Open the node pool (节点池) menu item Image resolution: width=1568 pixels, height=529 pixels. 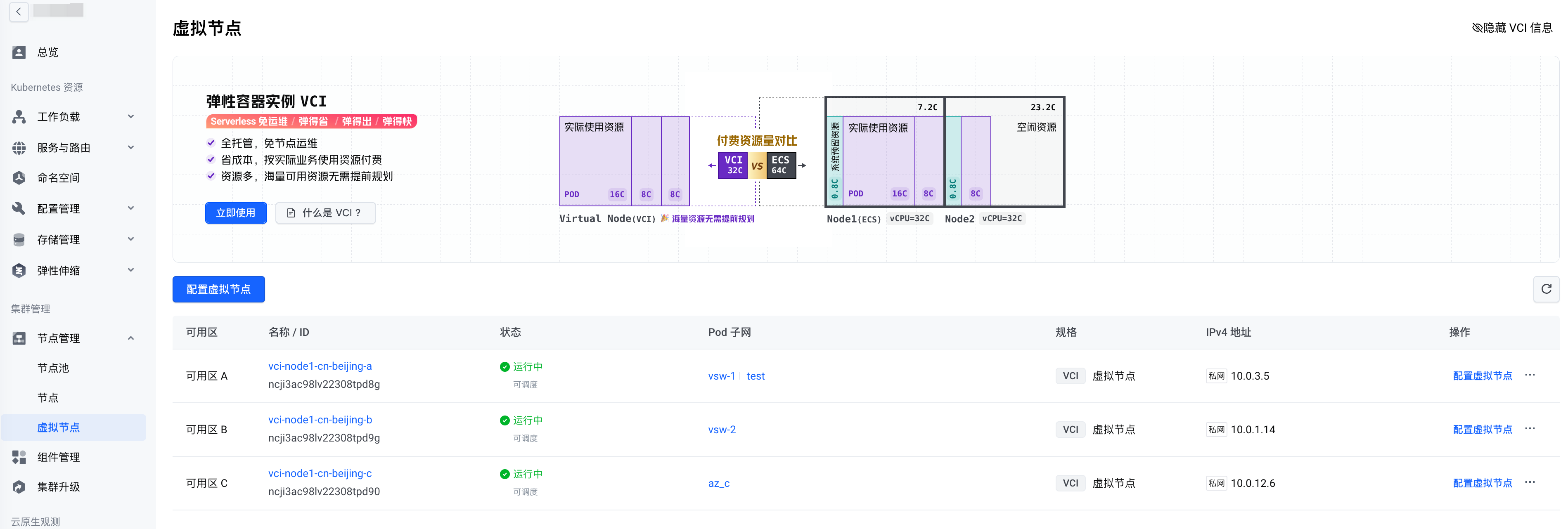point(54,368)
